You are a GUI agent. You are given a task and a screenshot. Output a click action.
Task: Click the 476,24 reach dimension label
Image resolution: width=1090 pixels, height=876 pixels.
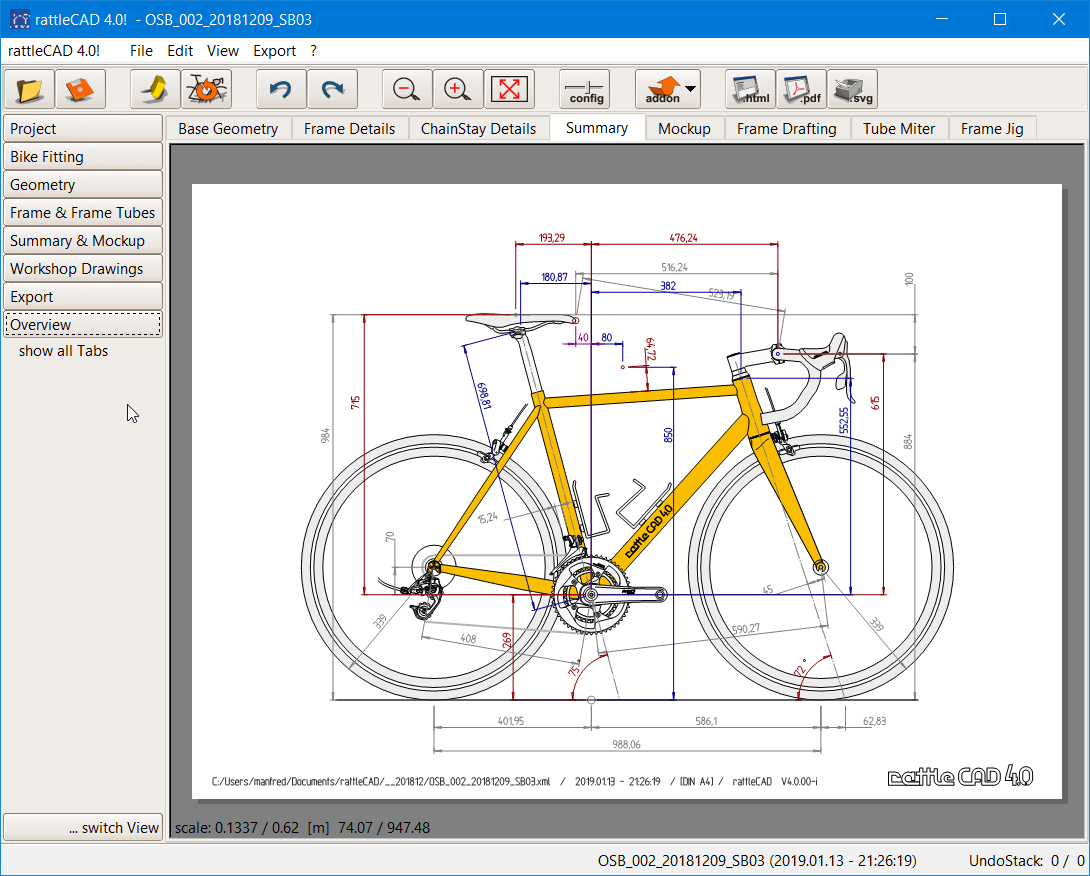683,238
